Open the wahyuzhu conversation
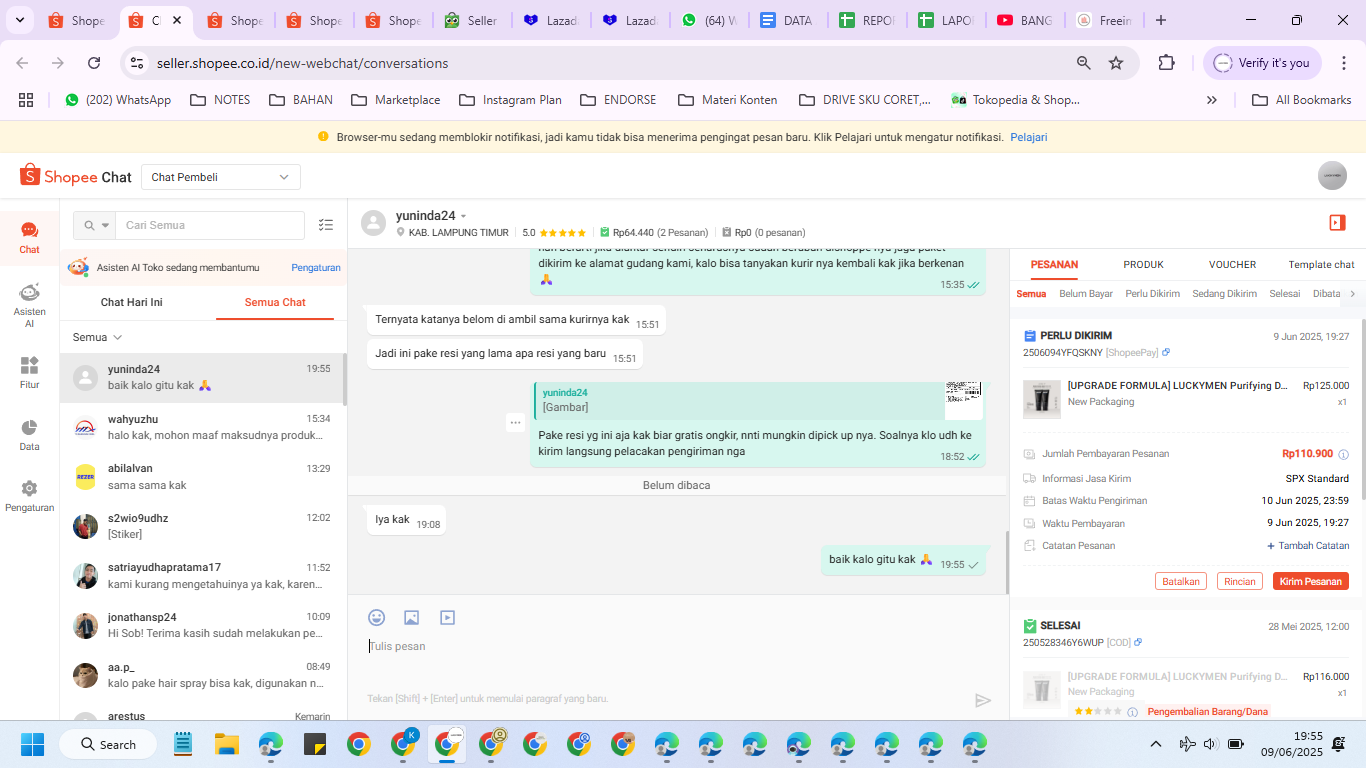Screen dimensions: 1366x768 [203, 427]
